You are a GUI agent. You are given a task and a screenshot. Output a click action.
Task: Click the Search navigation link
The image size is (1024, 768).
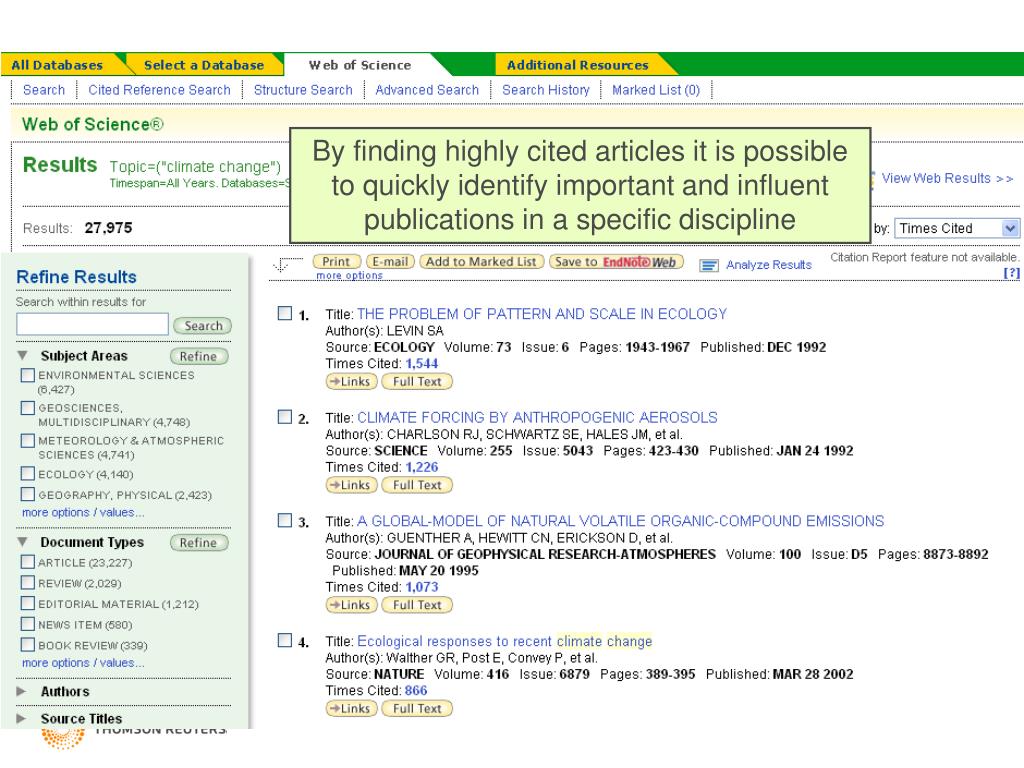coord(44,89)
